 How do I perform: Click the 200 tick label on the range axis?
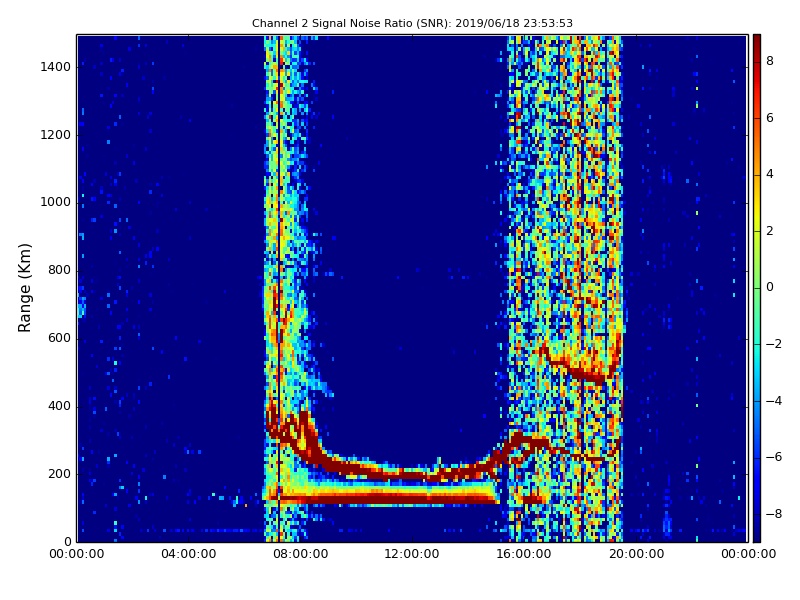(59, 474)
